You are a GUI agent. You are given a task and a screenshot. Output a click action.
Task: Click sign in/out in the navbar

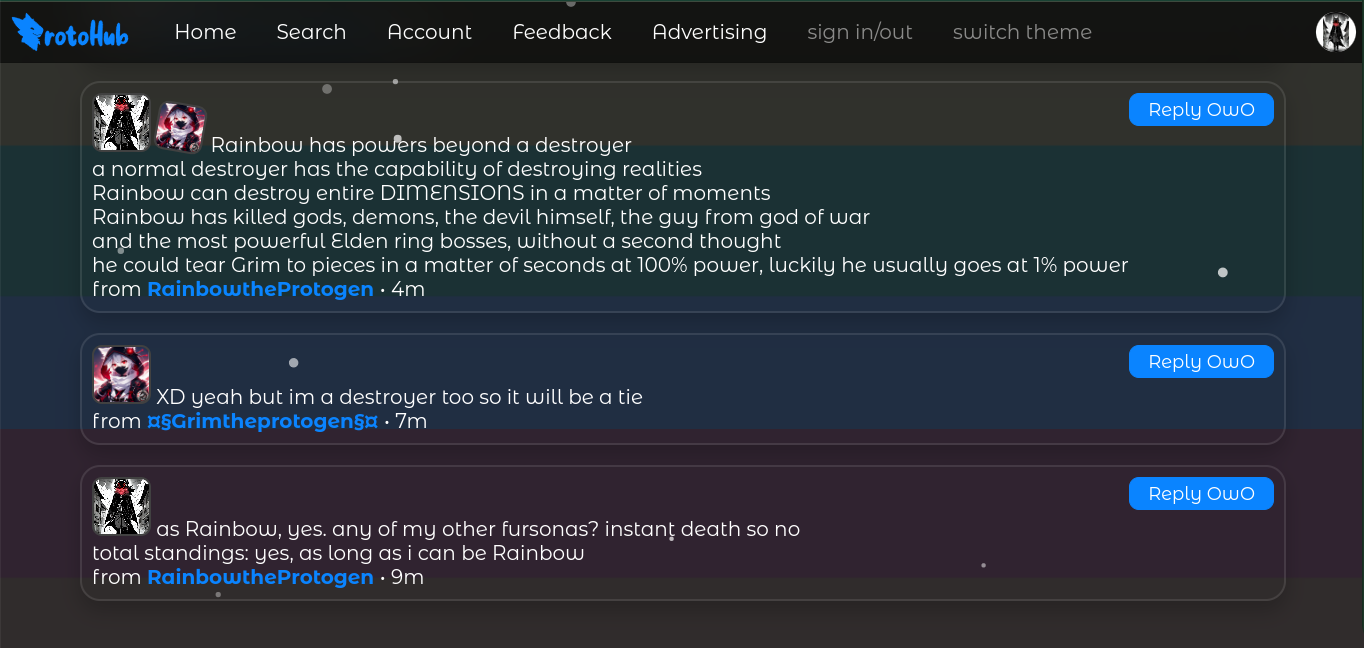860,32
